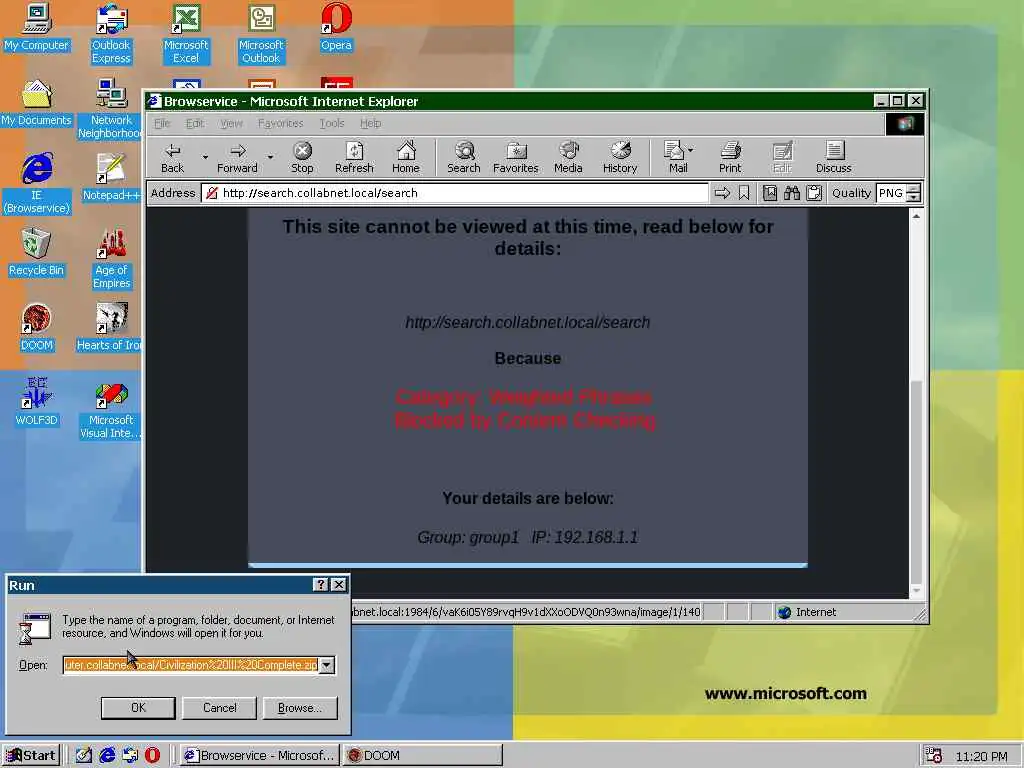Screen dimensions: 1024x768
Task: Open IE (Browservice) desktop icon
Action: (x=37, y=184)
